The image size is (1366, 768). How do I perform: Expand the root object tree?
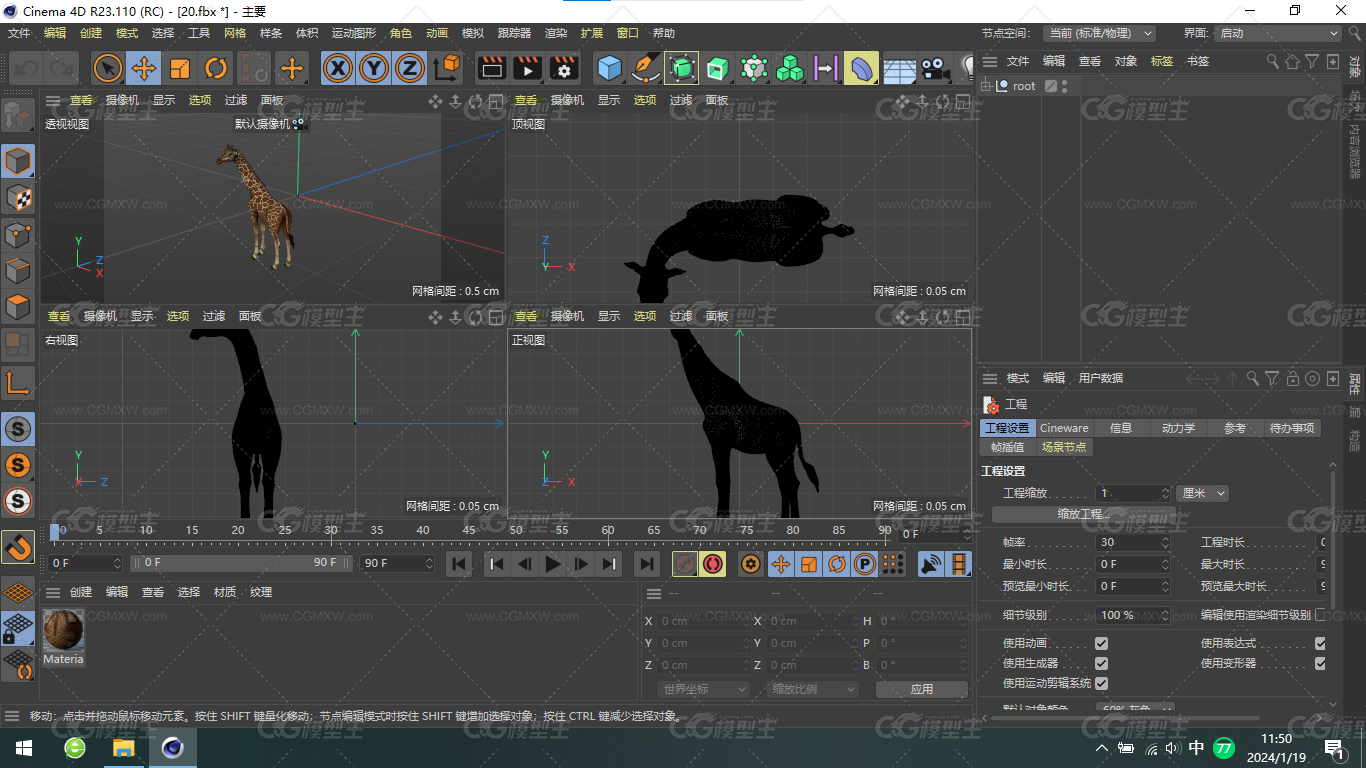coord(986,86)
